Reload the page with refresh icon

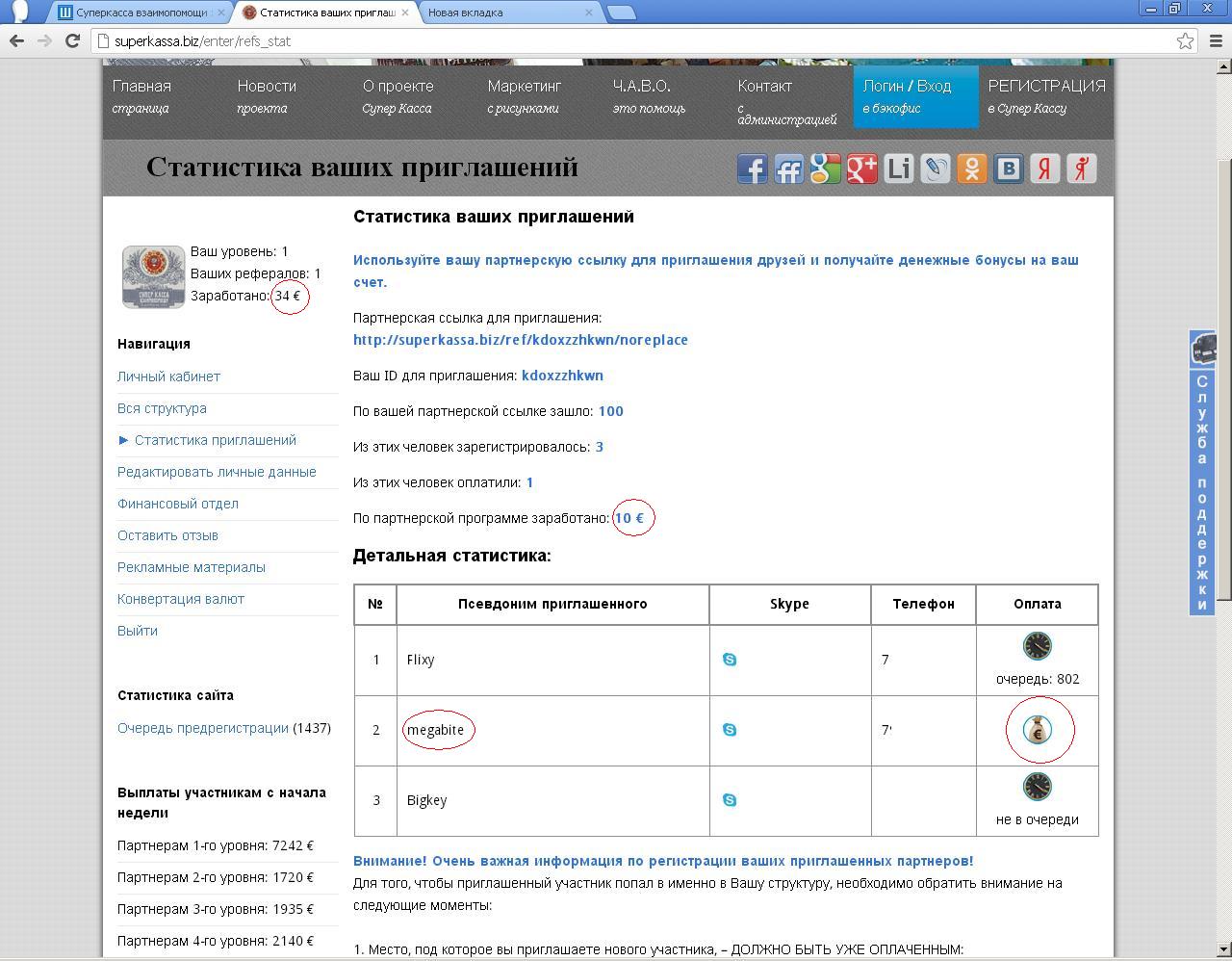tap(72, 40)
